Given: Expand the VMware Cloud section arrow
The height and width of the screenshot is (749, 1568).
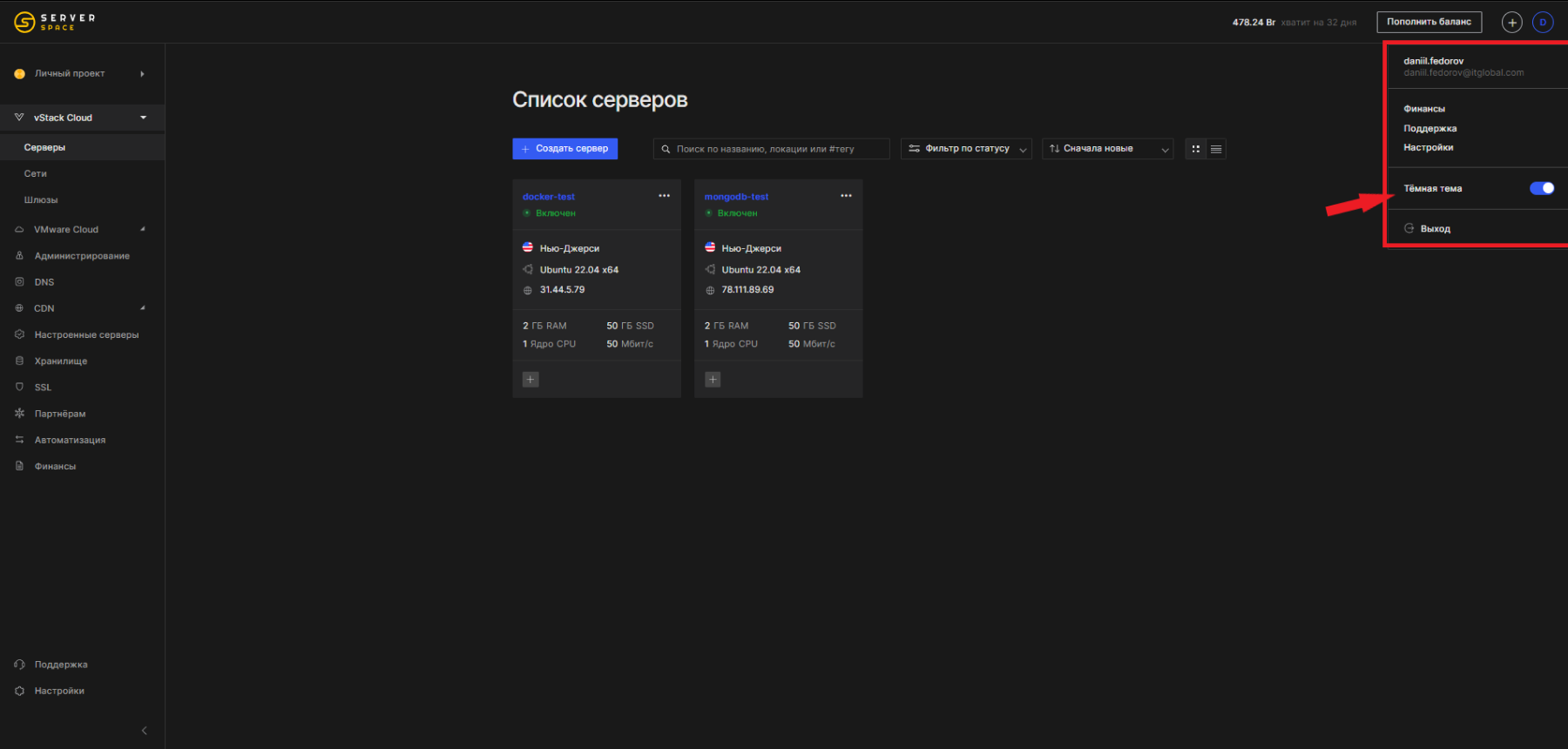Looking at the screenshot, I should pyautogui.click(x=143, y=229).
